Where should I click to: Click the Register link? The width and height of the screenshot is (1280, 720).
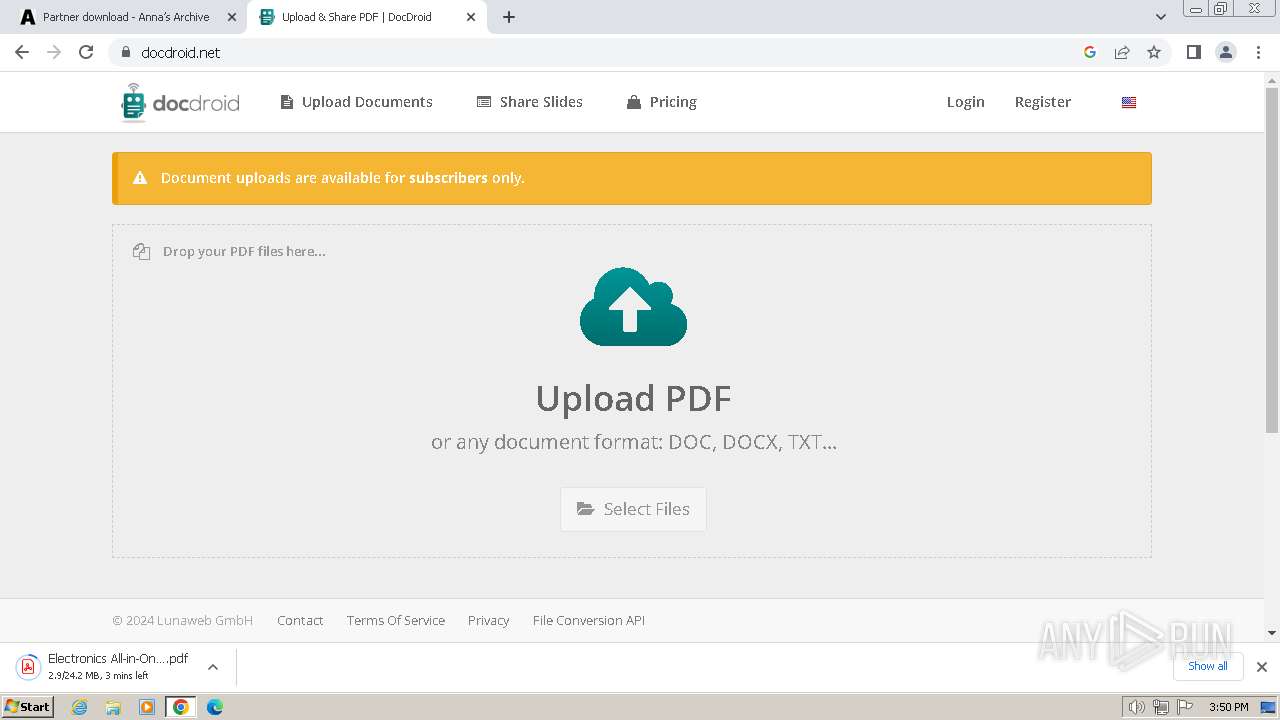[x=1043, y=102]
